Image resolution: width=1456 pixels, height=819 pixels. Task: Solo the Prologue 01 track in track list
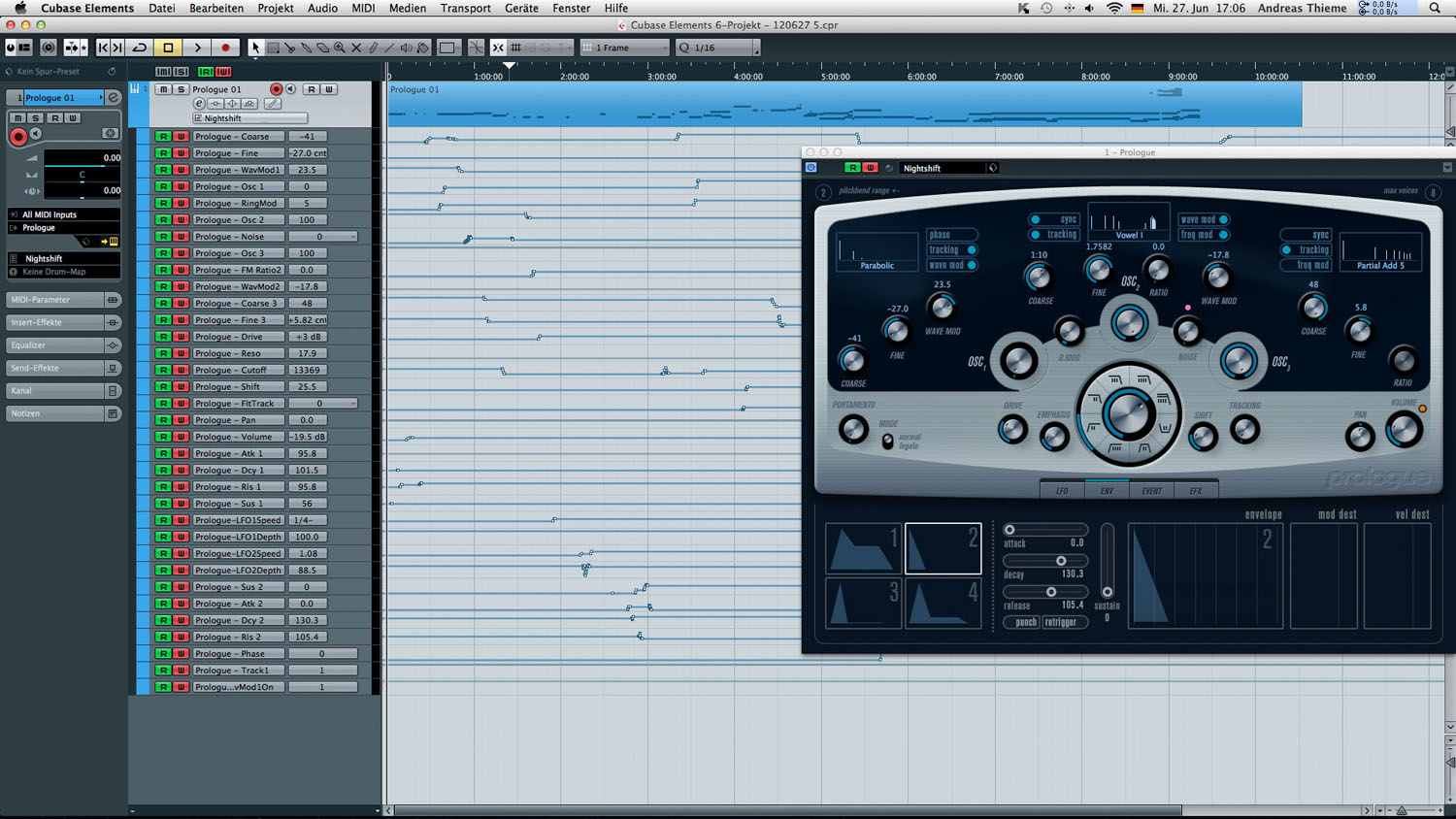click(181, 89)
